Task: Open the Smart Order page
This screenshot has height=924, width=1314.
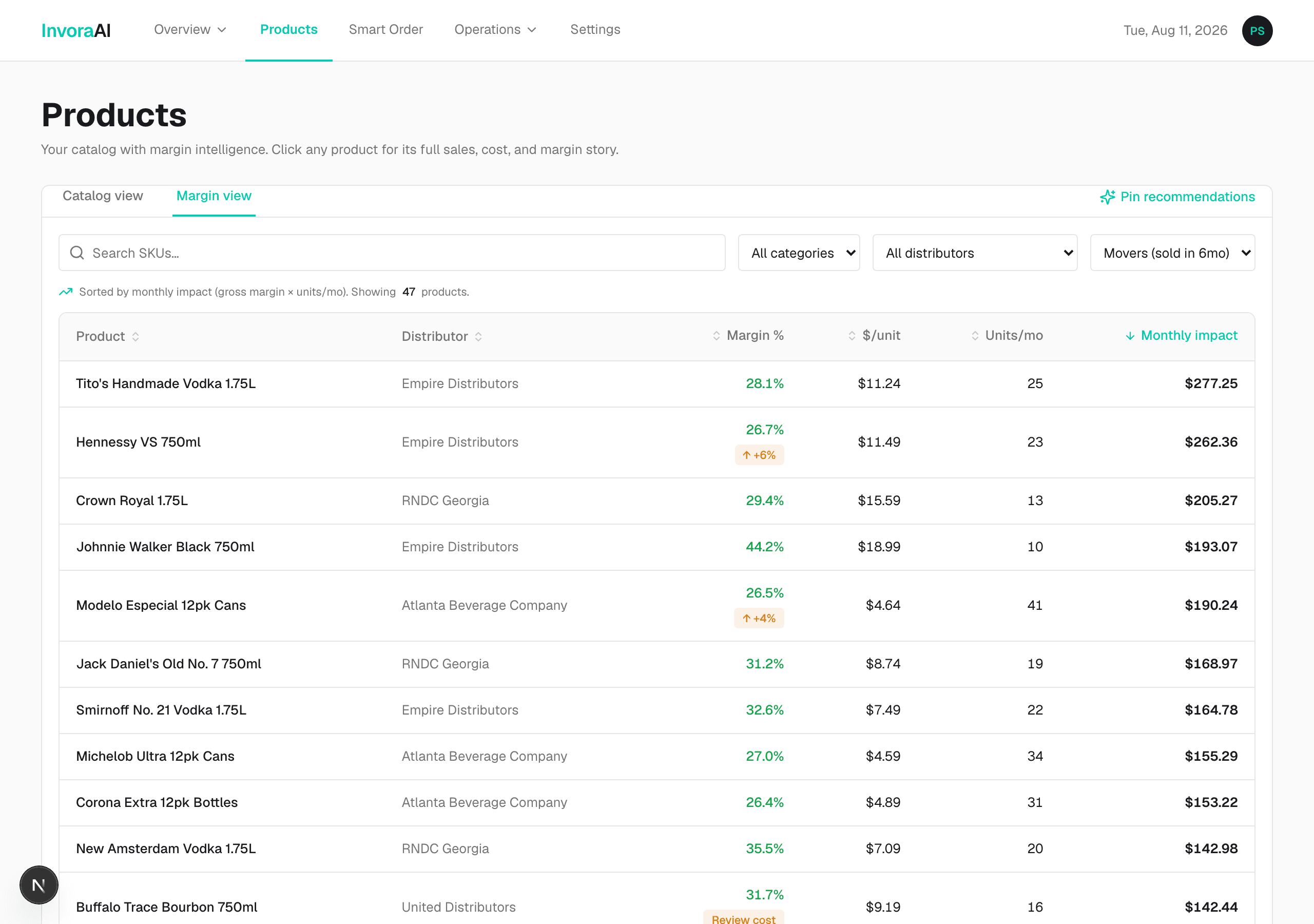Action: [385, 30]
